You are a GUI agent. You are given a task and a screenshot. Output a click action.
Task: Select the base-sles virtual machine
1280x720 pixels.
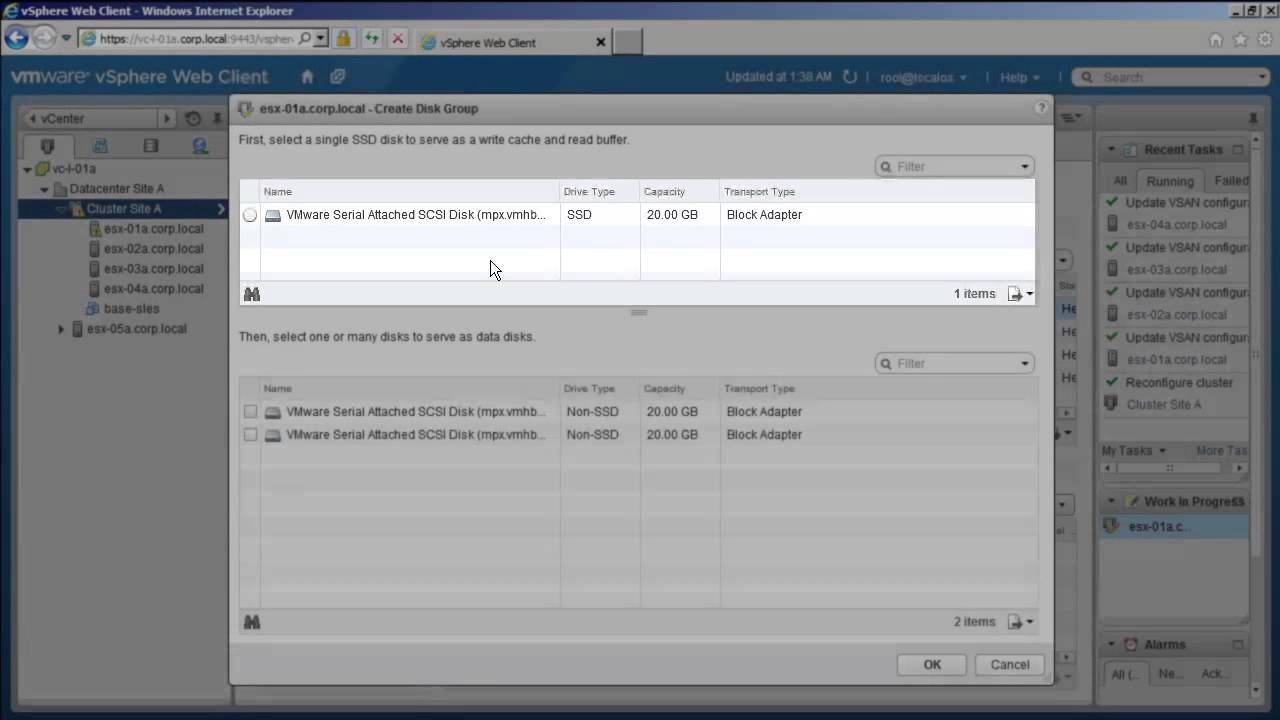pyautogui.click(x=131, y=309)
